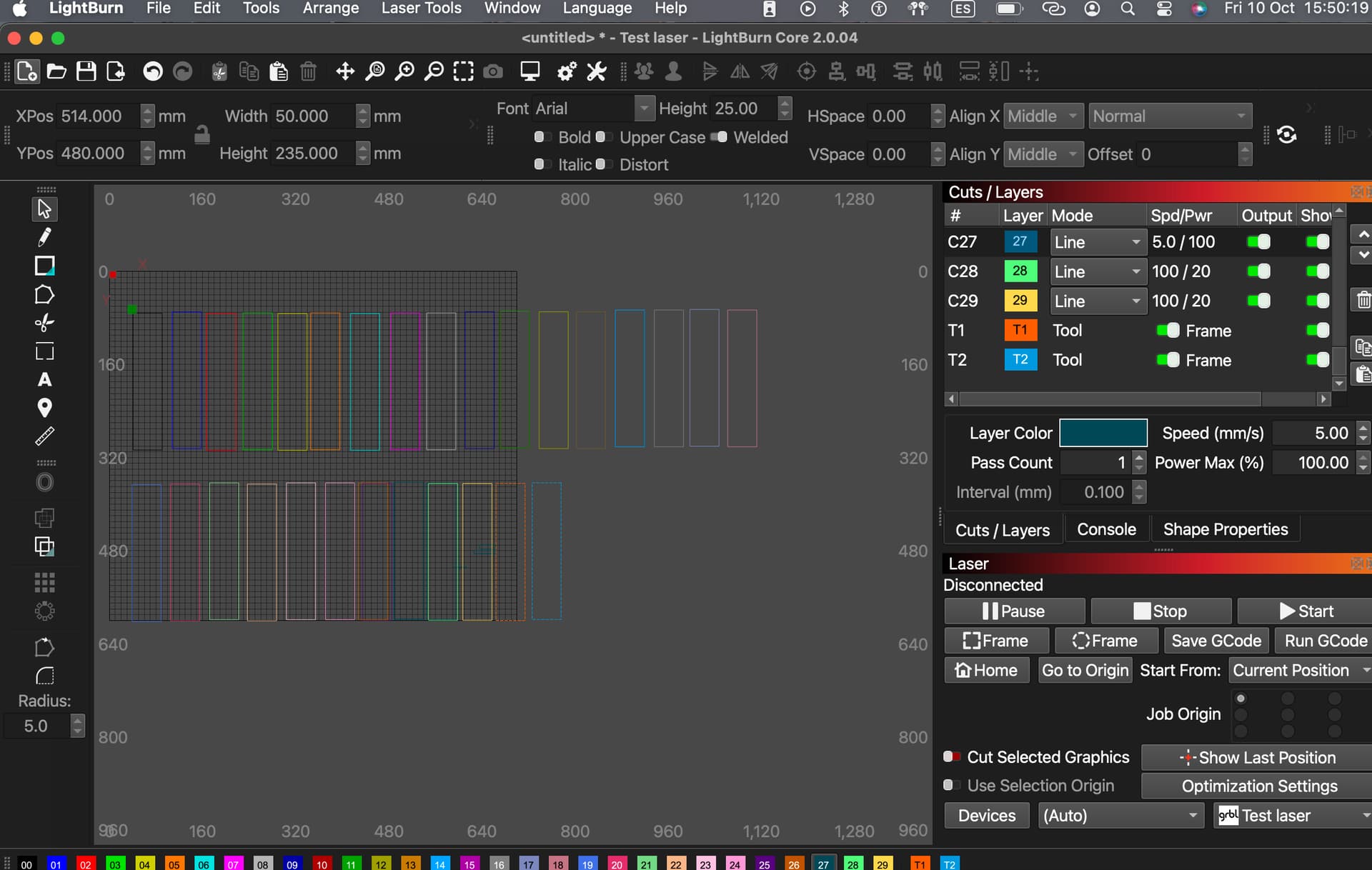
Task: Click the Layer Color swatch
Action: point(1103,433)
